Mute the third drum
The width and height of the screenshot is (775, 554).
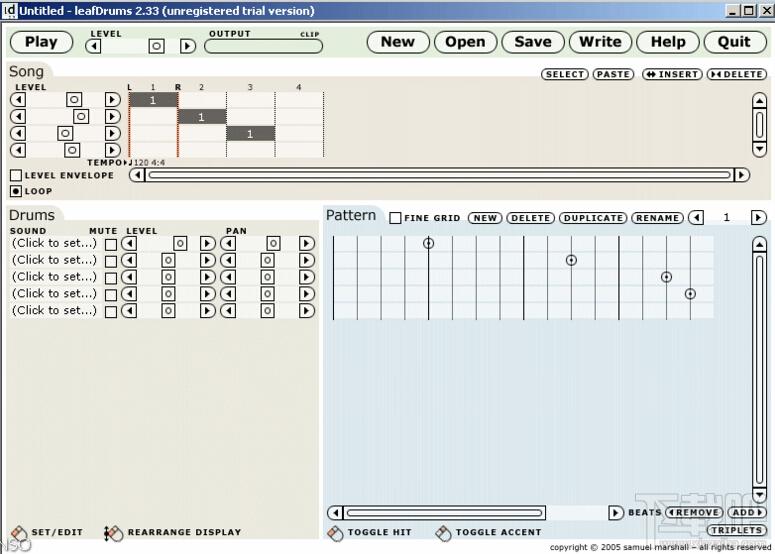click(x=111, y=278)
